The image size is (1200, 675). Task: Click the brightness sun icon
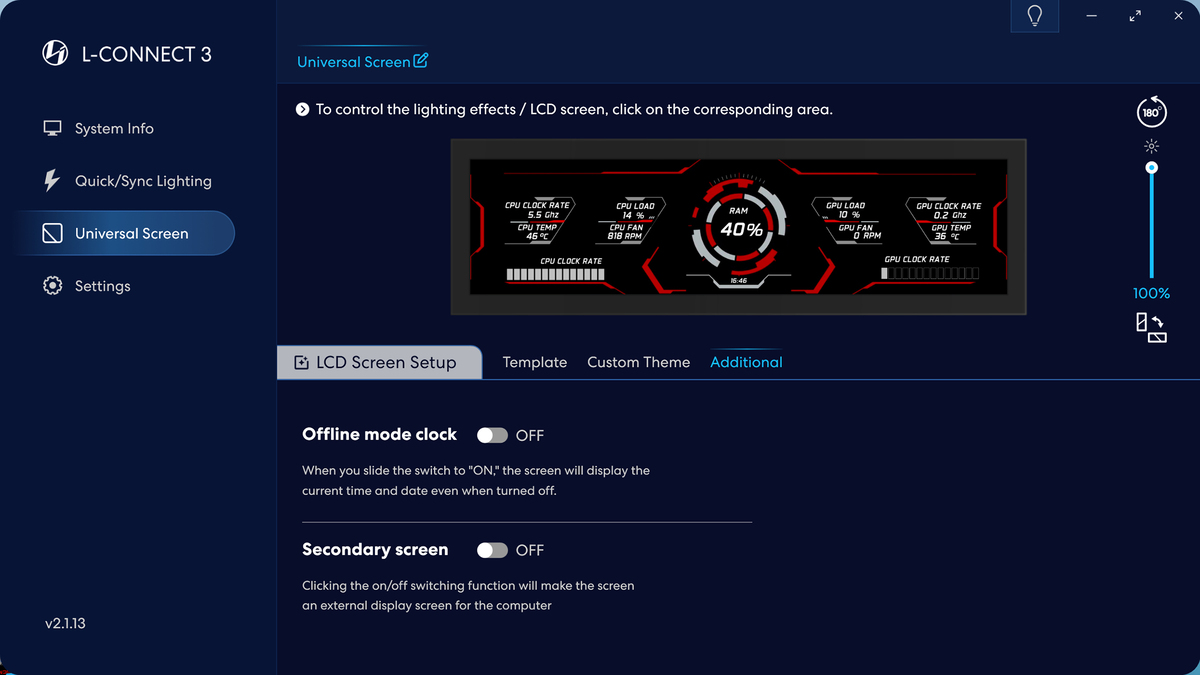pyautogui.click(x=1152, y=146)
